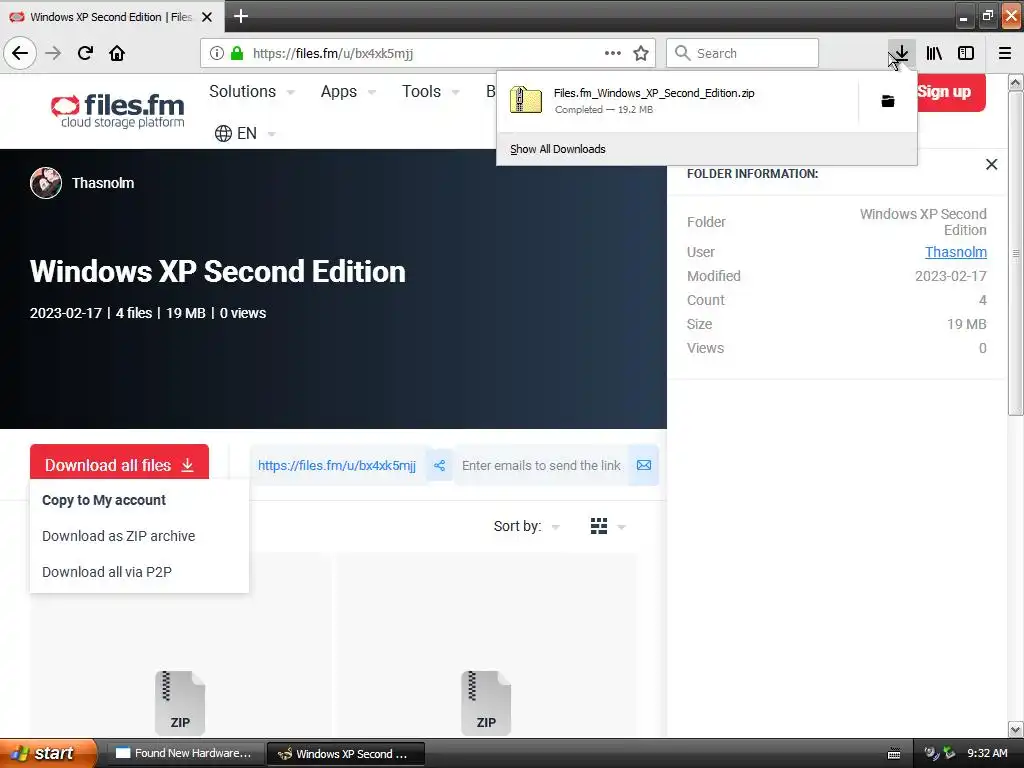This screenshot has height=768, width=1024.
Task: Open the Firefox hamburger menu
Action: [x=1005, y=53]
